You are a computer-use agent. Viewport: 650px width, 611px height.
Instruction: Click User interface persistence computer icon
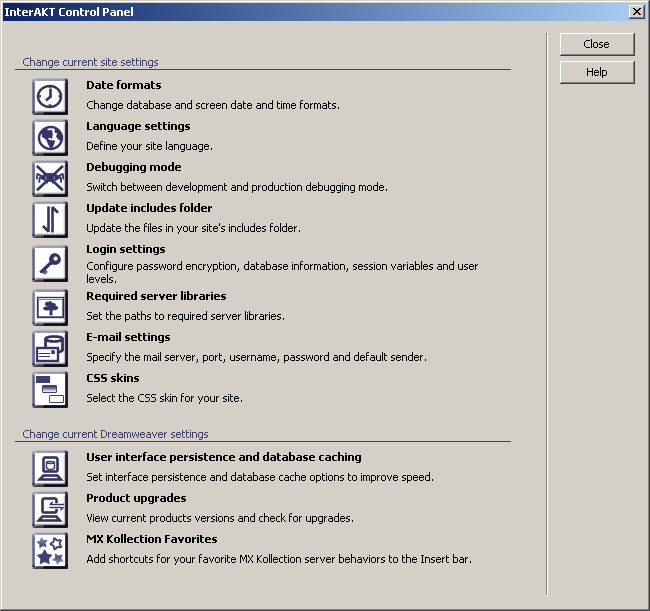point(49,468)
